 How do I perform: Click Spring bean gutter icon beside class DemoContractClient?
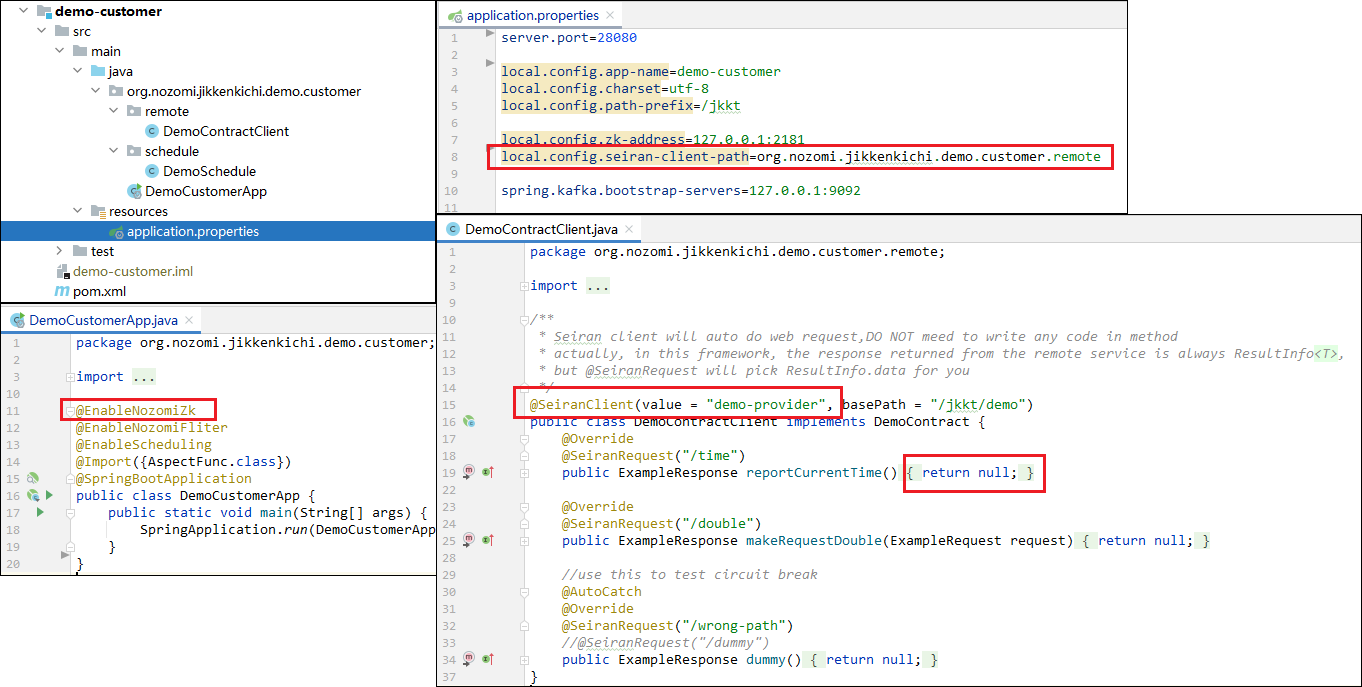point(468,422)
